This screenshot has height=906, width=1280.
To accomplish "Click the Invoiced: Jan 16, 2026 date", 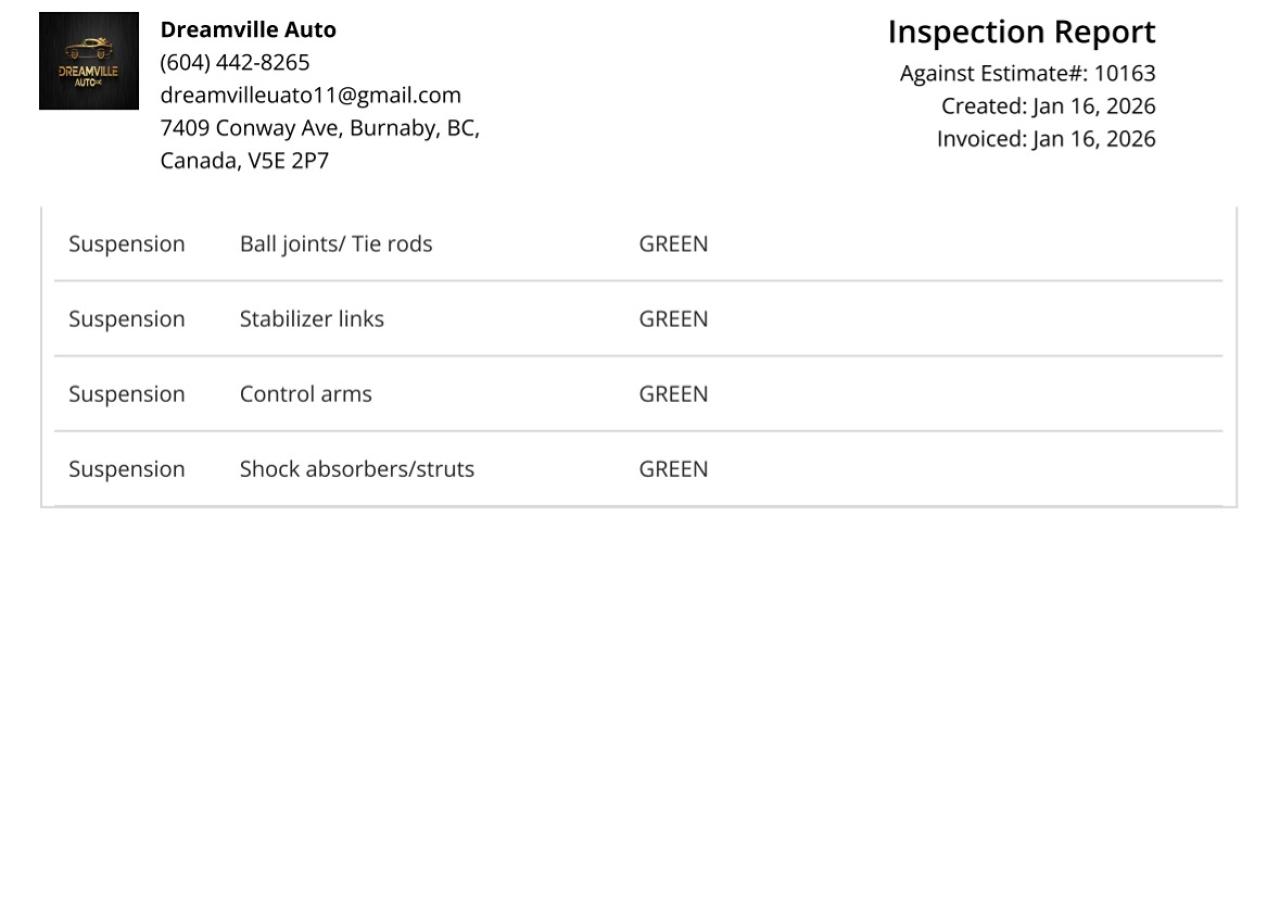I will coord(1045,140).
